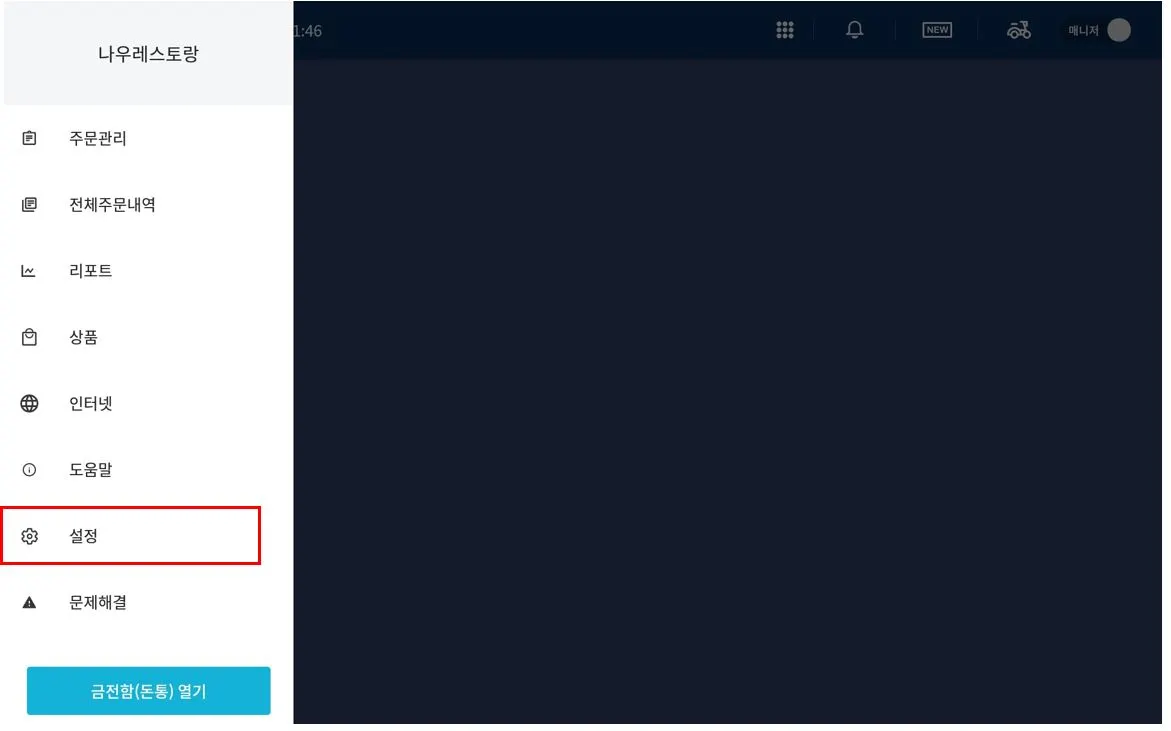The image size is (1171, 731).
Task: Open the grid apps icon in header
Action: (785, 30)
